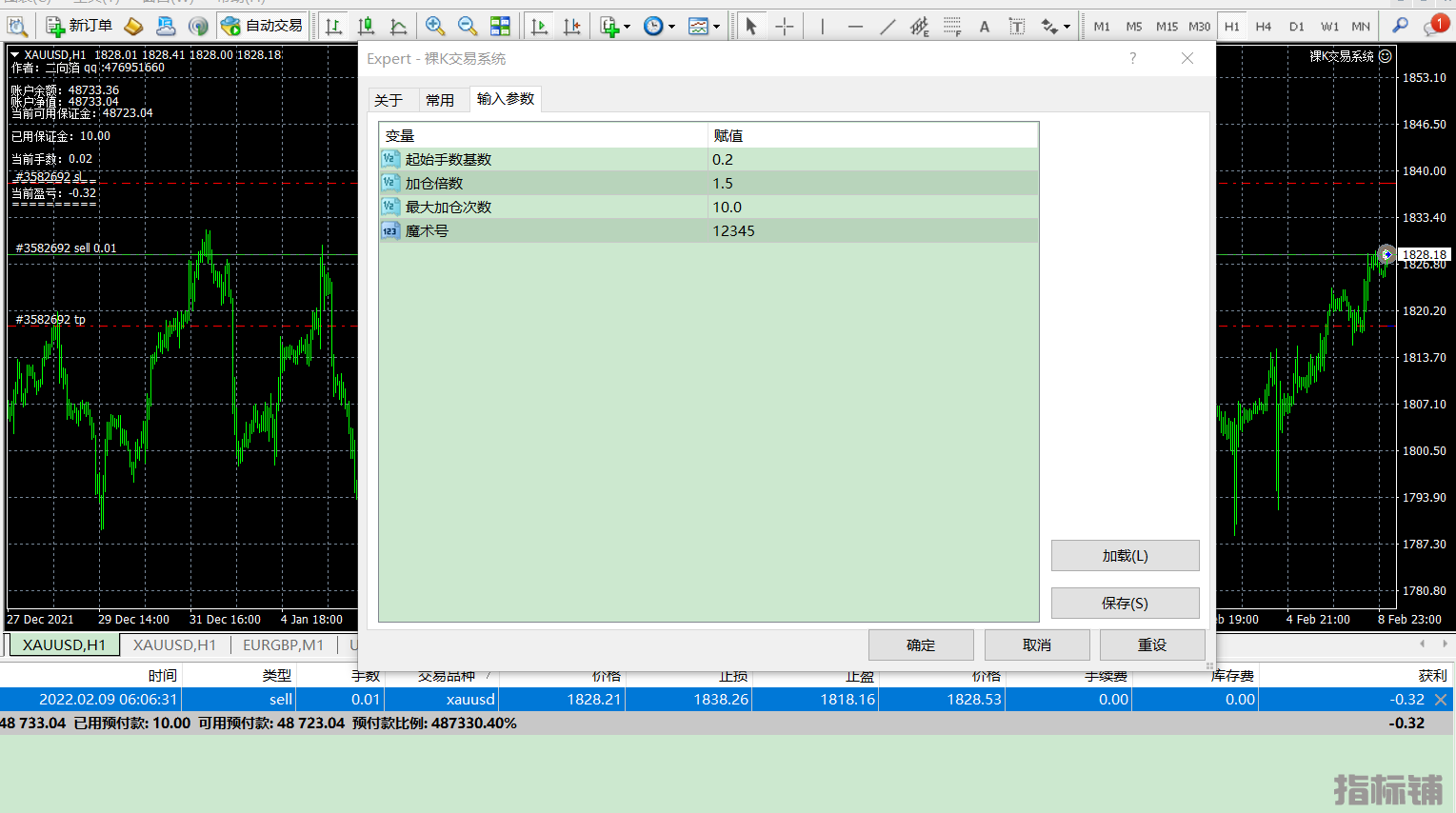
Task: Open the Strategy Tester magnifier icon
Action: 17,27
